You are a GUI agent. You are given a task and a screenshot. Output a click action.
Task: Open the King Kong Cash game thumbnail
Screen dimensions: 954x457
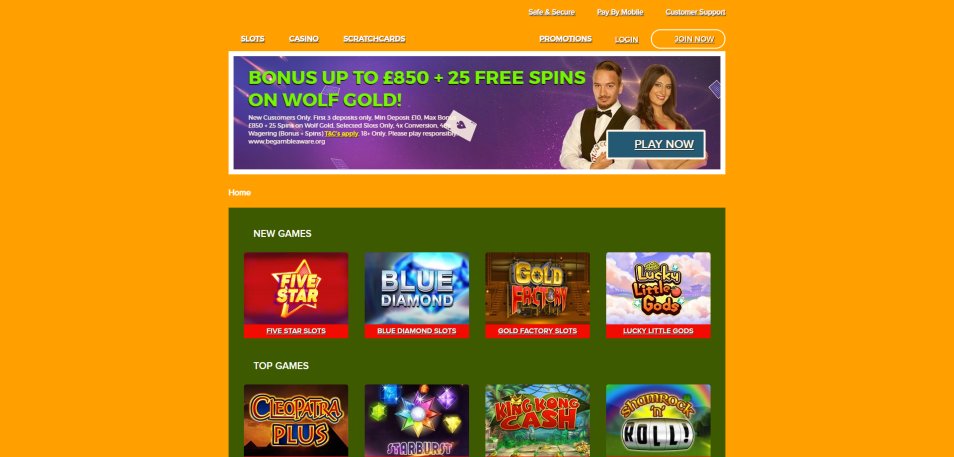(537, 420)
